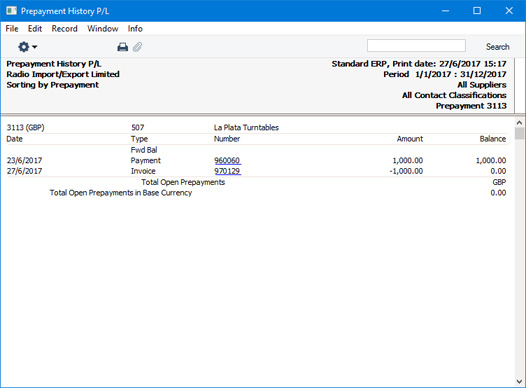
Task: Open invoice link 970129
Action: click(x=227, y=171)
